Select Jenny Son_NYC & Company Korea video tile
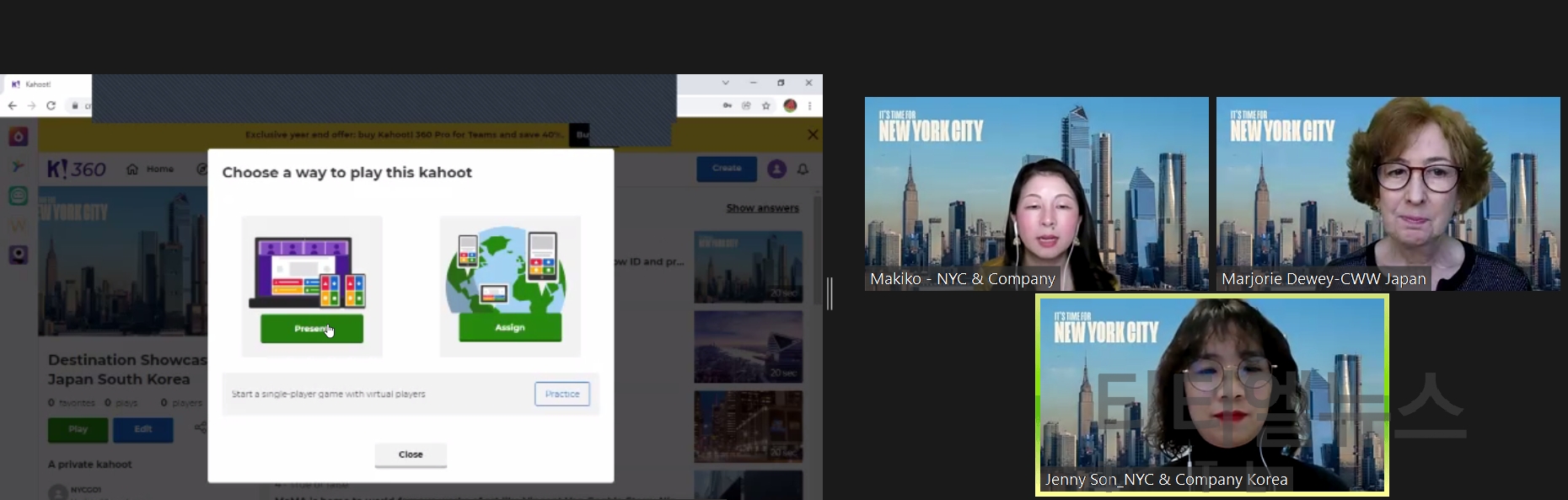The width and height of the screenshot is (1568, 500). point(1212,395)
